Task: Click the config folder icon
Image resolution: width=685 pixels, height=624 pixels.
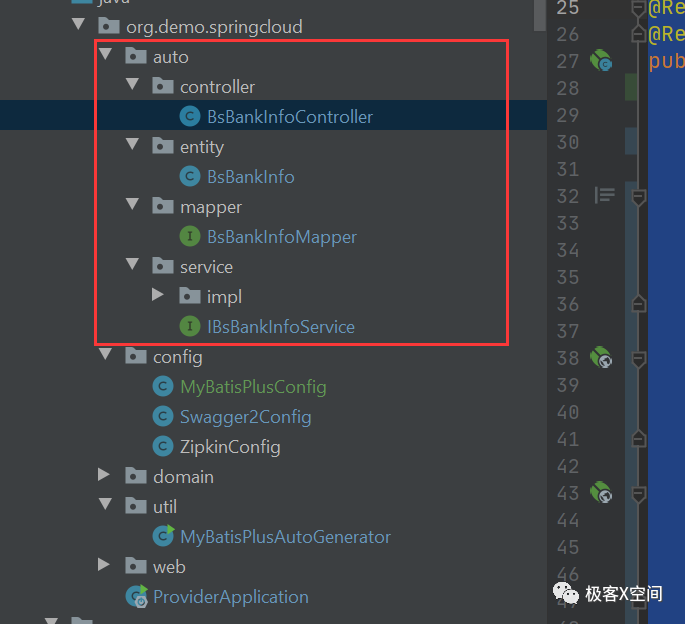Action: click(x=136, y=356)
